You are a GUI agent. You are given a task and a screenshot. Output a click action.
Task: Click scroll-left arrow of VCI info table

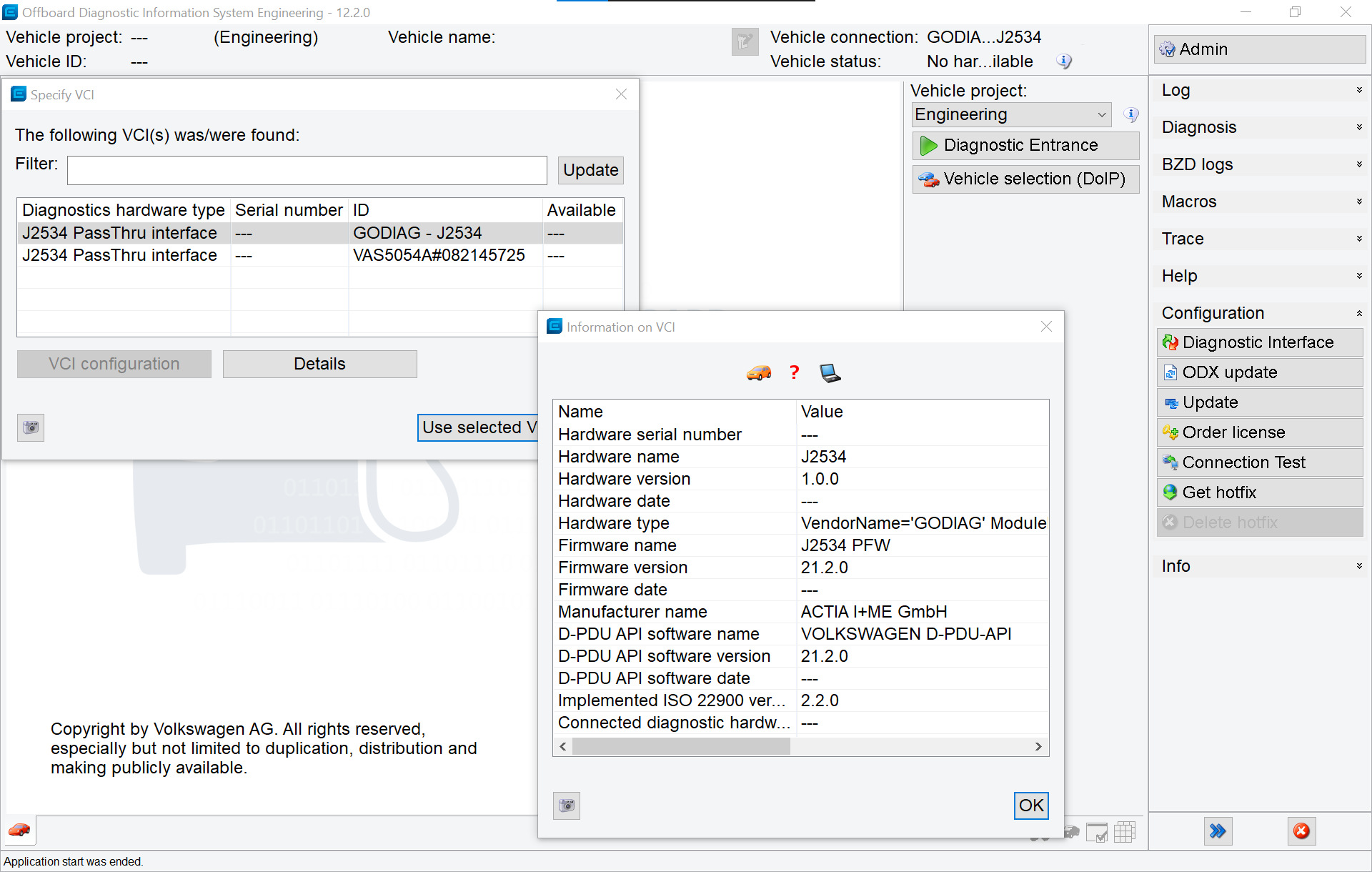[563, 746]
